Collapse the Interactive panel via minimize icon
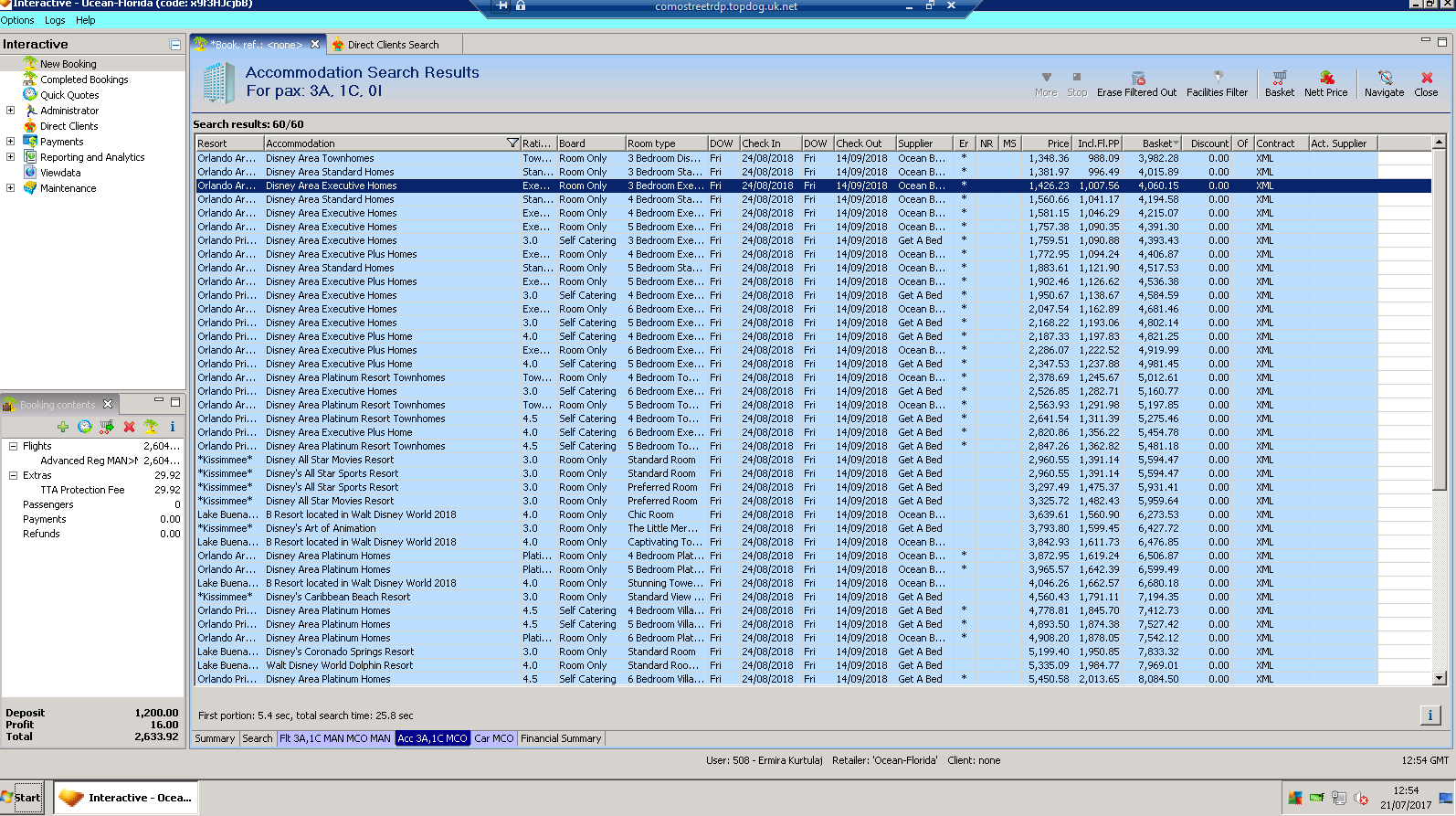Viewport: 1456px width, 816px height. [x=174, y=45]
